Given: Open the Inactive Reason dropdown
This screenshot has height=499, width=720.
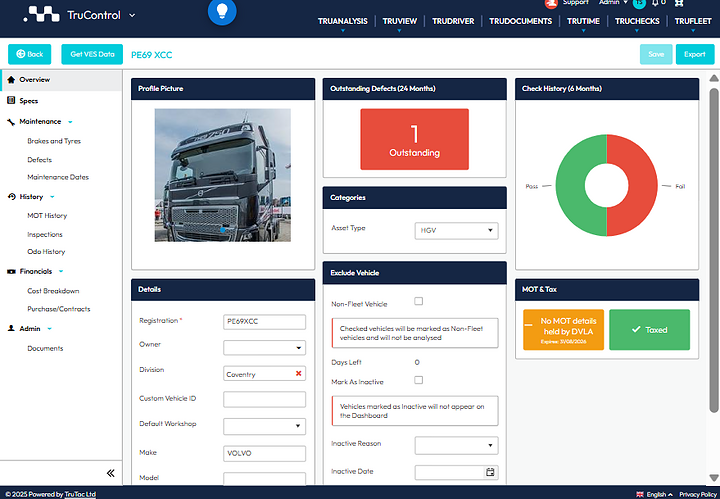Looking at the screenshot, I should click(x=456, y=445).
